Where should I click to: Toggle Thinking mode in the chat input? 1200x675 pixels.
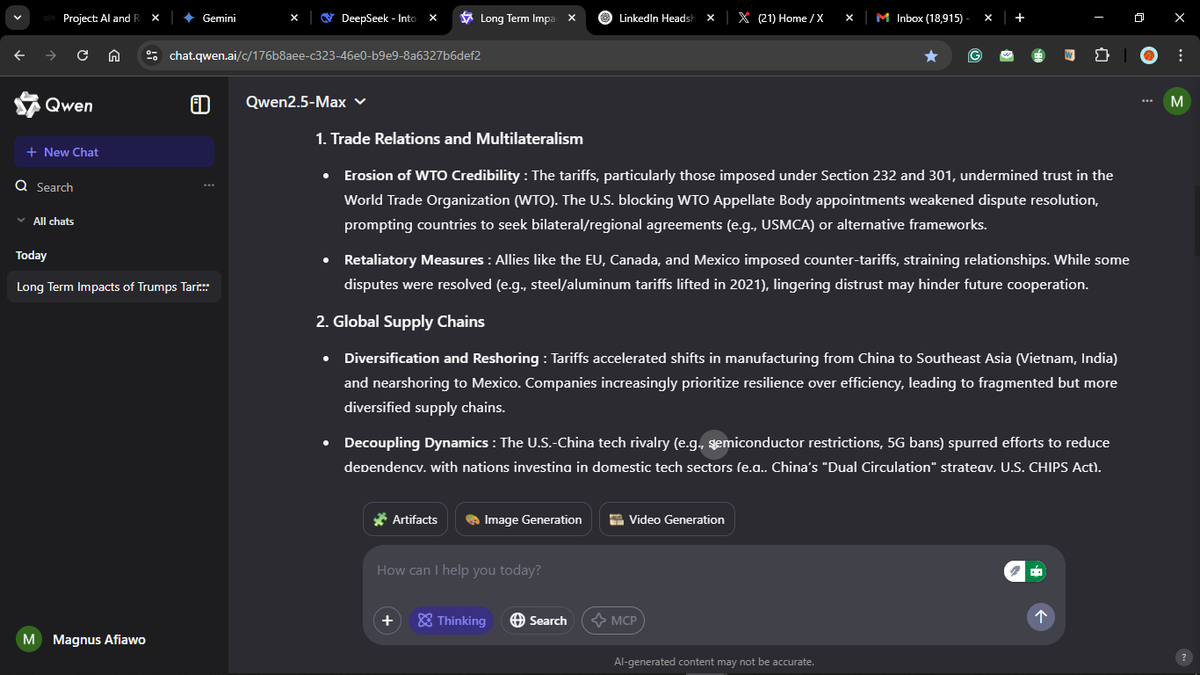click(452, 620)
